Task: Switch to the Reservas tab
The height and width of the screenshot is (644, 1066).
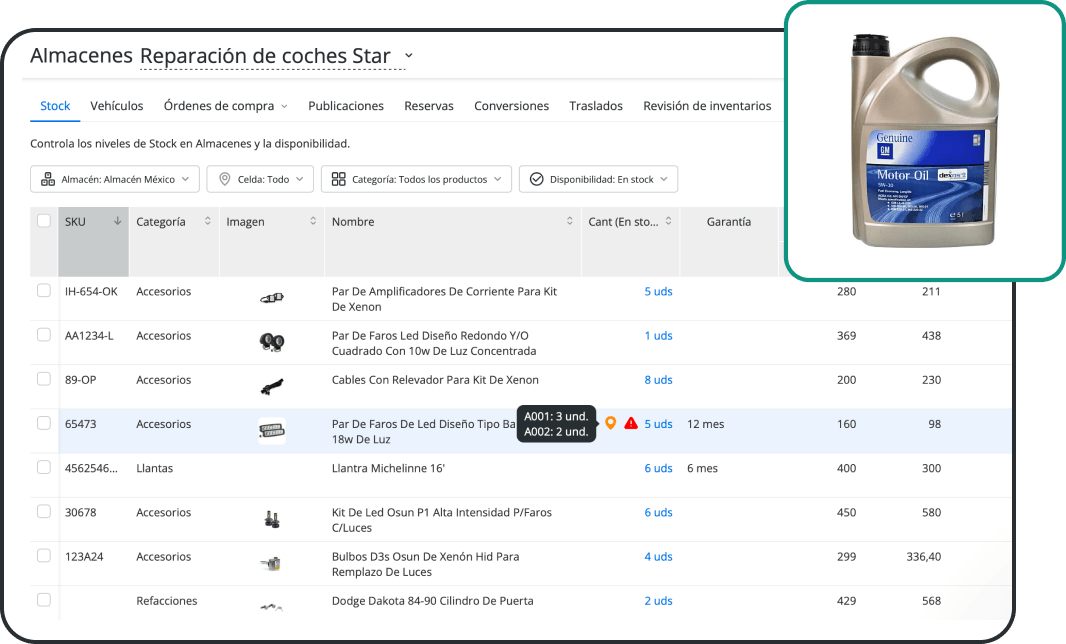Action: click(429, 105)
